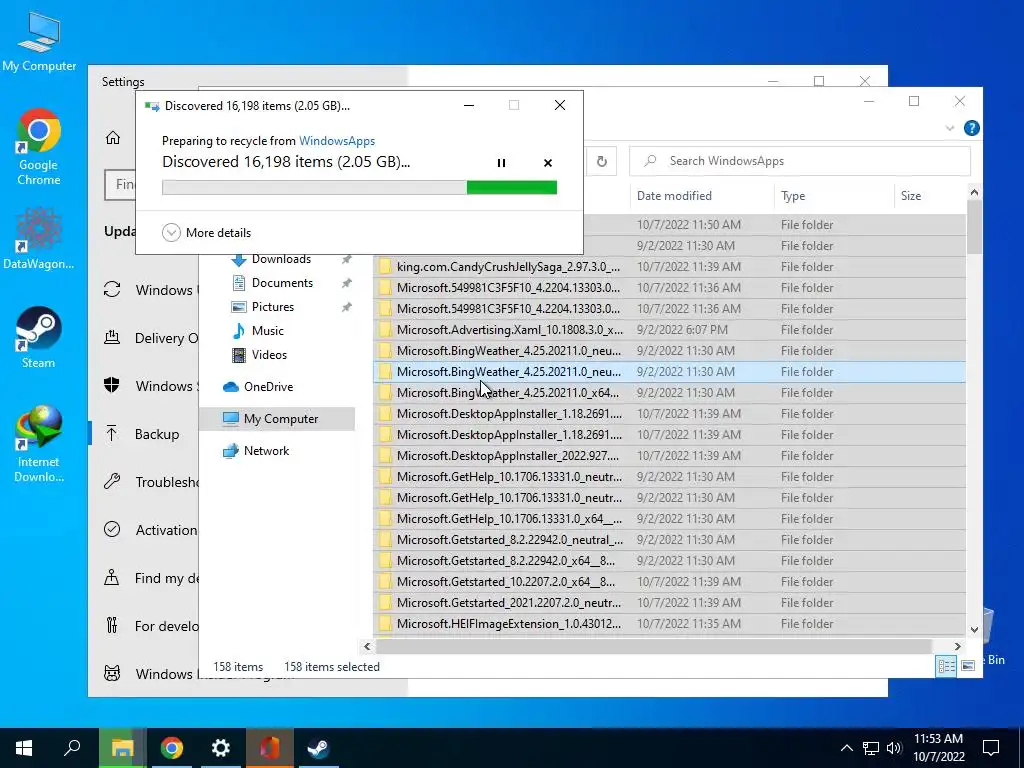Image resolution: width=1024 pixels, height=768 pixels.
Task: Open Google Chrome desktop shortcut
Action: coord(39,147)
